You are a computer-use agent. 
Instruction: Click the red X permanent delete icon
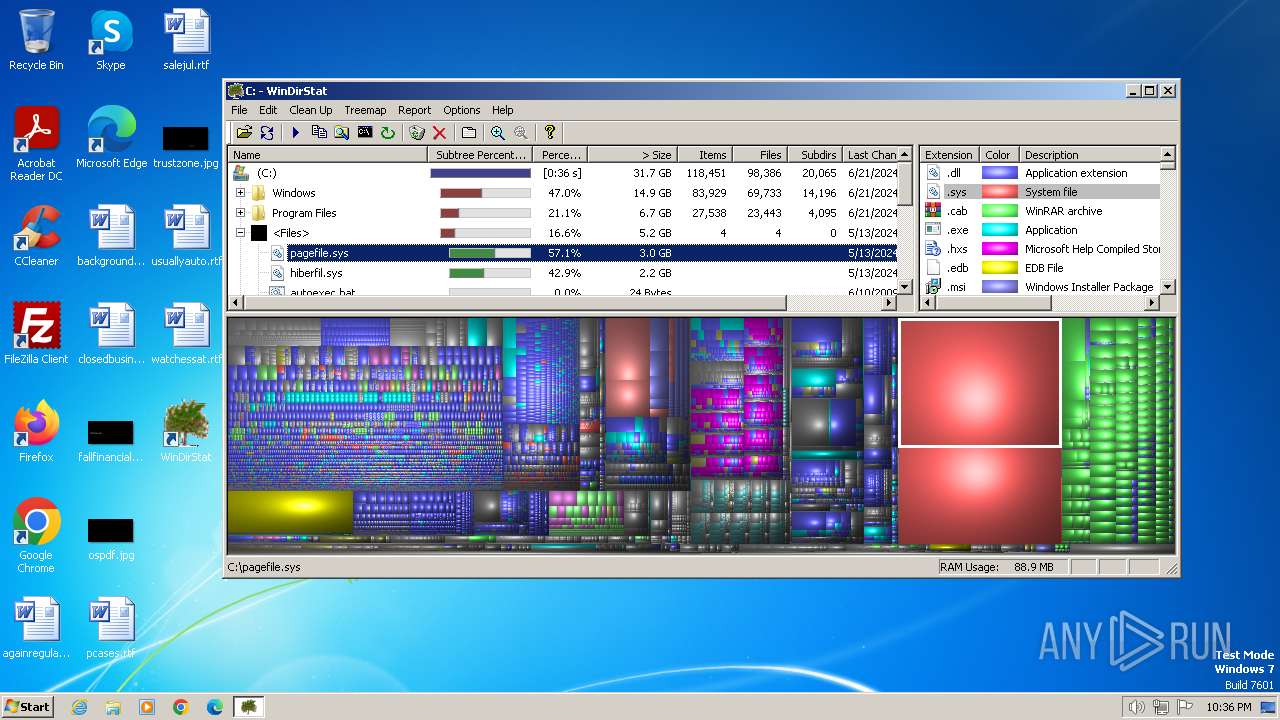tap(439, 132)
